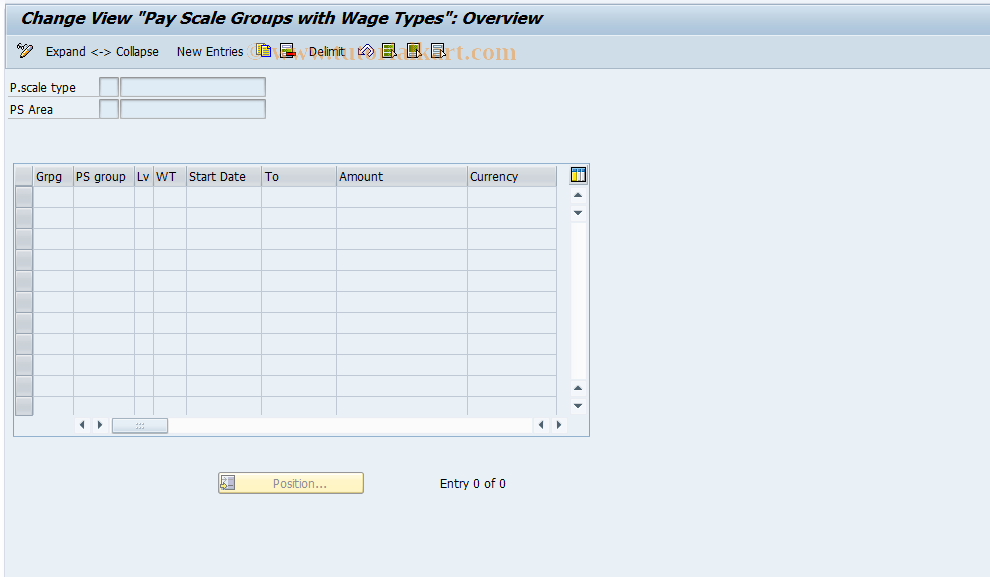Create New Entries
Screen dimensions: 990x577
tap(210, 52)
